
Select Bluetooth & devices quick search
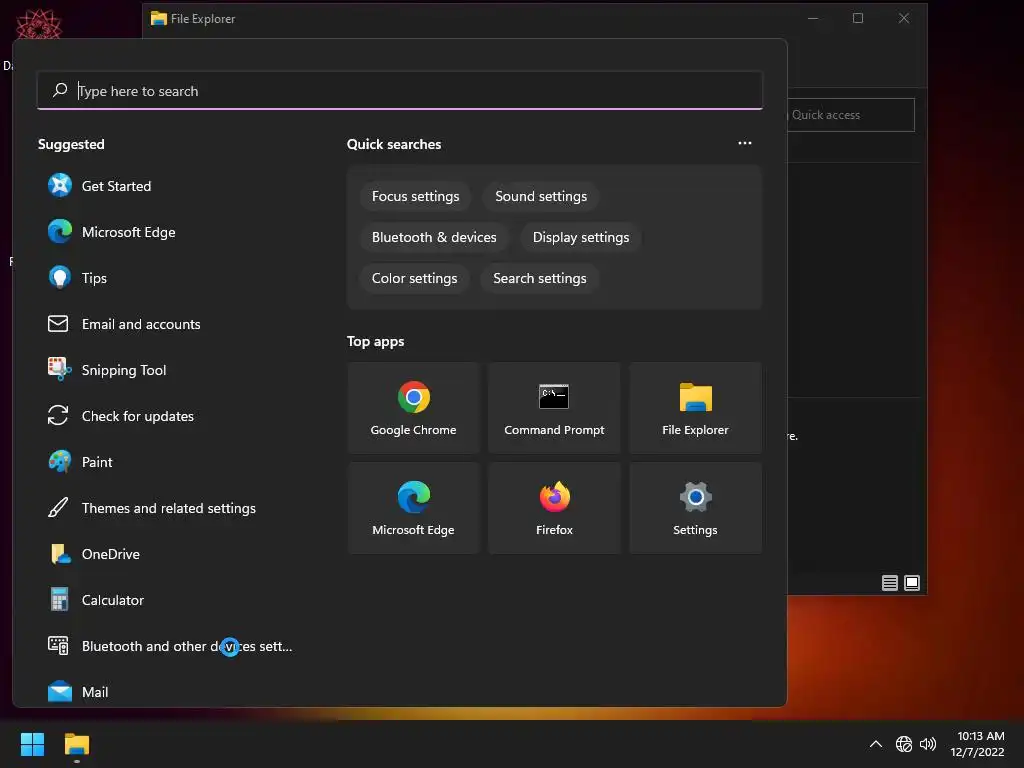pos(434,238)
